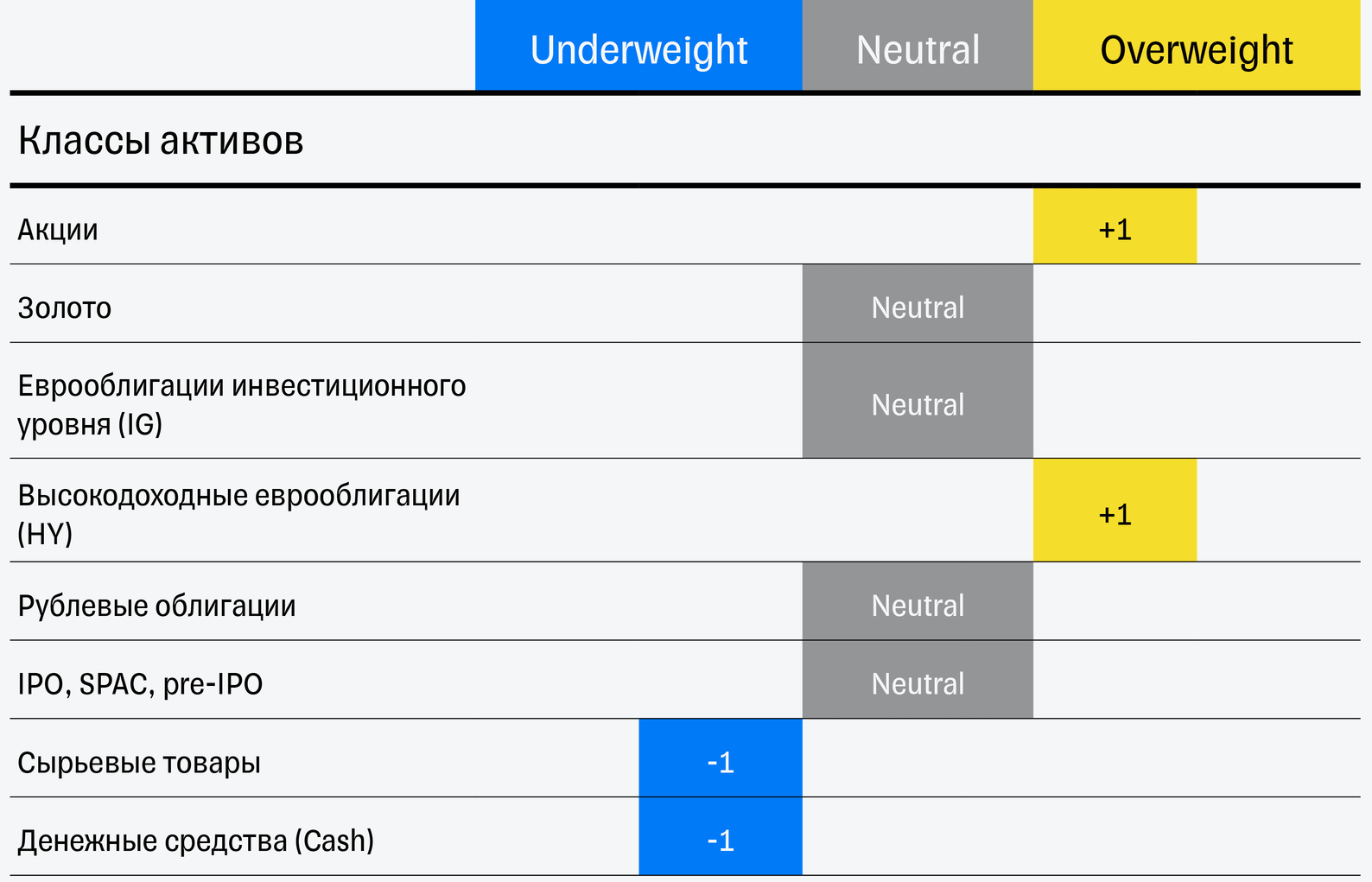Click the yellow Overweight column header

tap(1197, 49)
